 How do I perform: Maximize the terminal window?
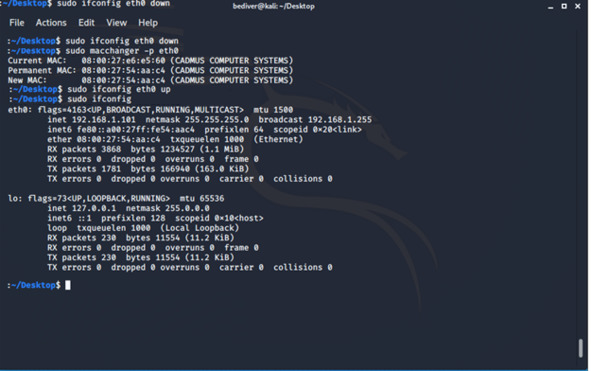(564, 6)
